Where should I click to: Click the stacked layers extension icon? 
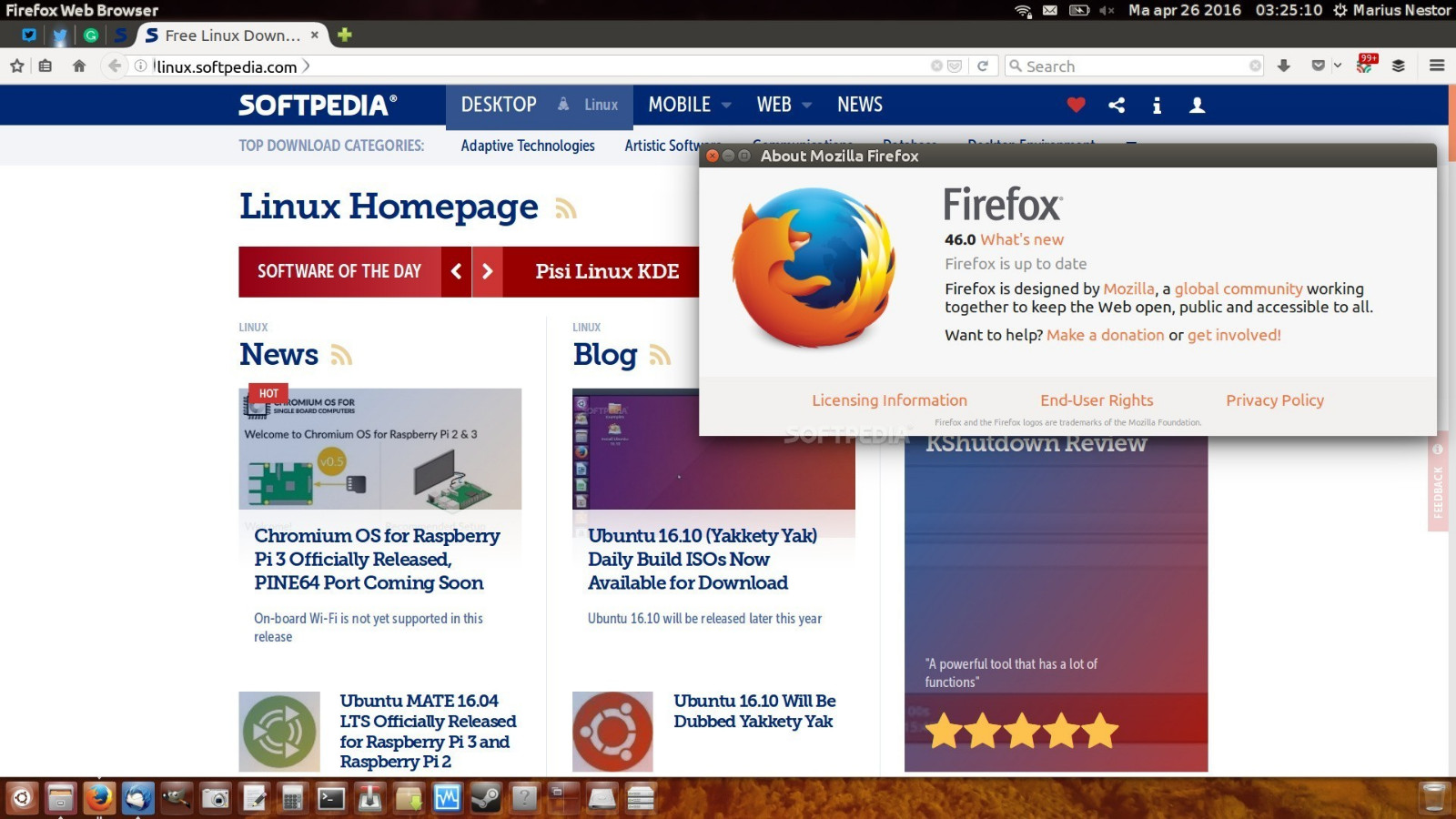click(x=1399, y=66)
